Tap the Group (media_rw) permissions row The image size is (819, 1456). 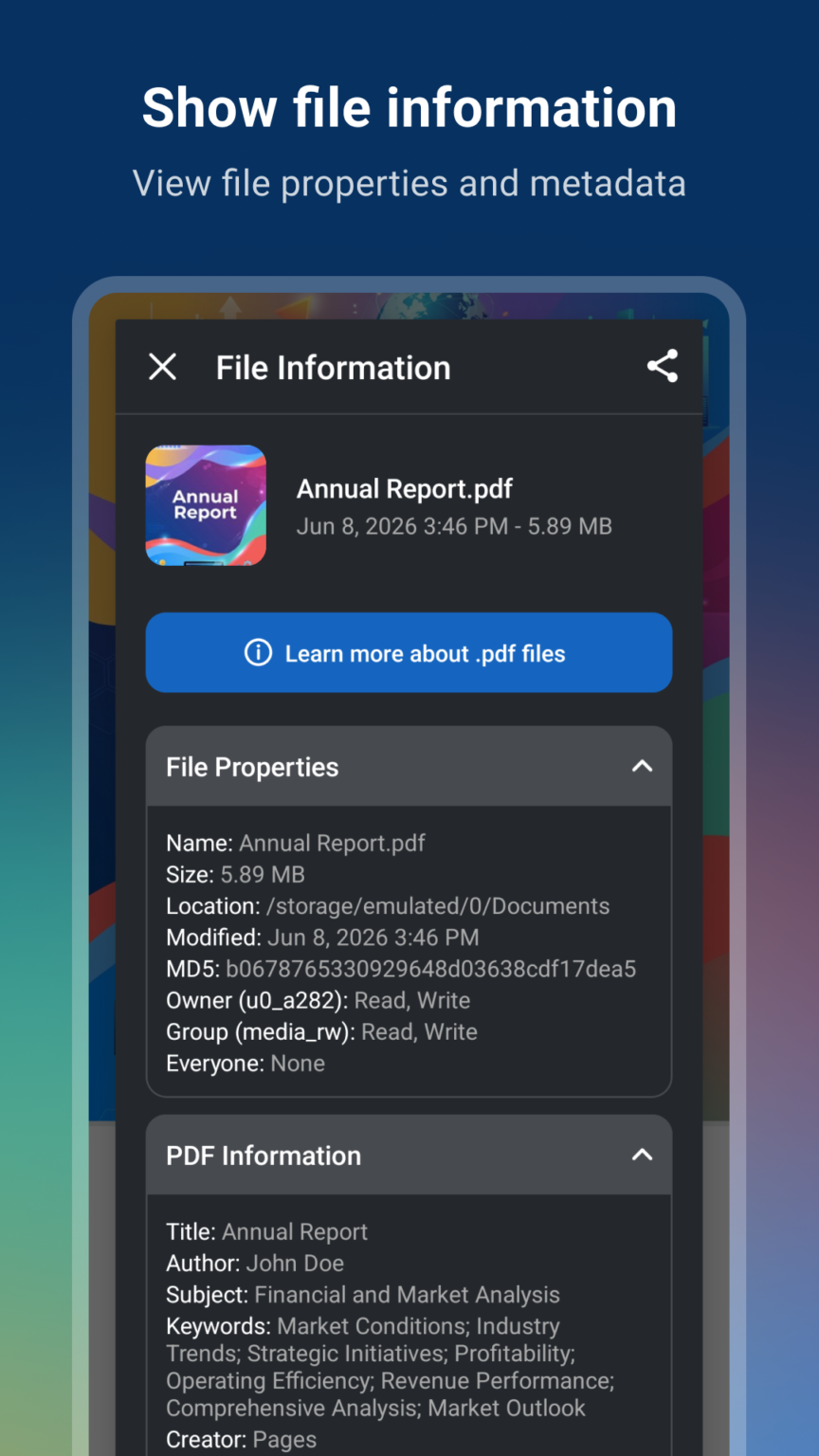click(321, 1032)
